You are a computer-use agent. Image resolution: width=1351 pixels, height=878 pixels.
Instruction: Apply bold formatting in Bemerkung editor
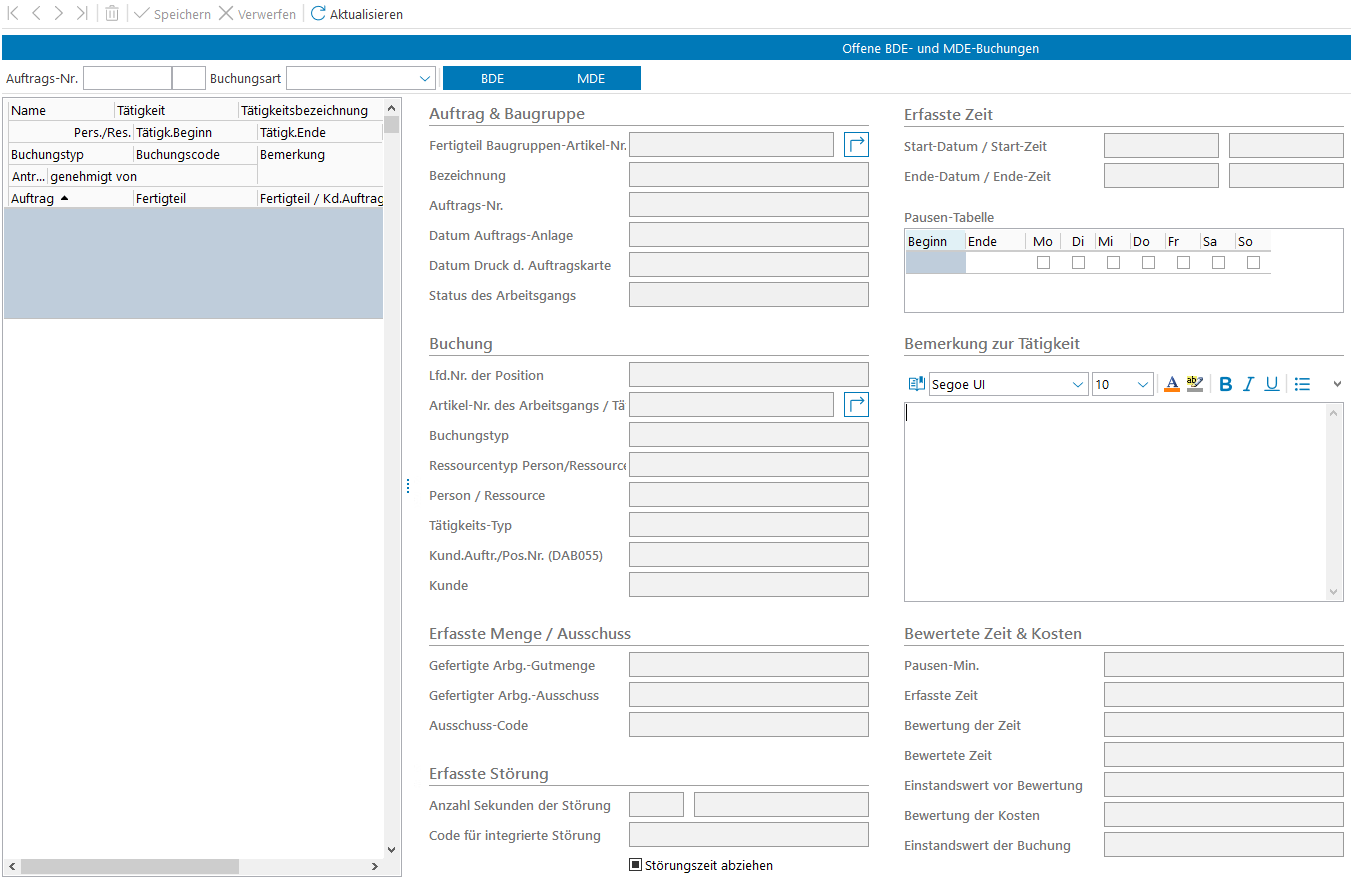click(1225, 384)
